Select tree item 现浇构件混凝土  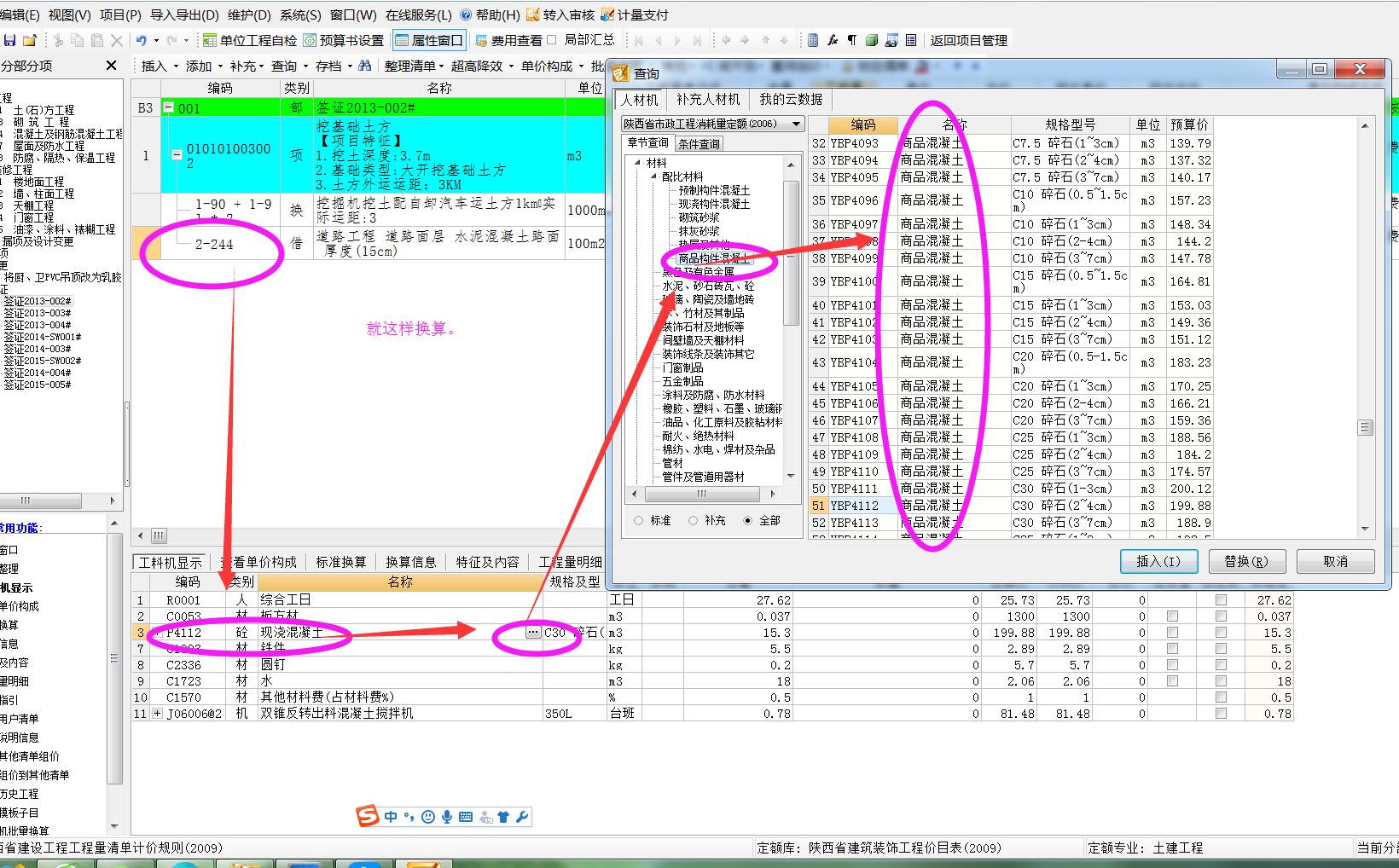point(714,204)
